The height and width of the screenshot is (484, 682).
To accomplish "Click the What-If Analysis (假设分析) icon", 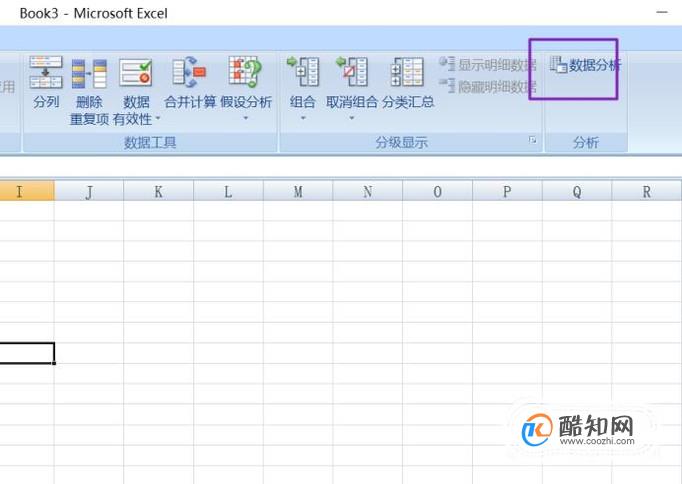I will tap(245, 72).
